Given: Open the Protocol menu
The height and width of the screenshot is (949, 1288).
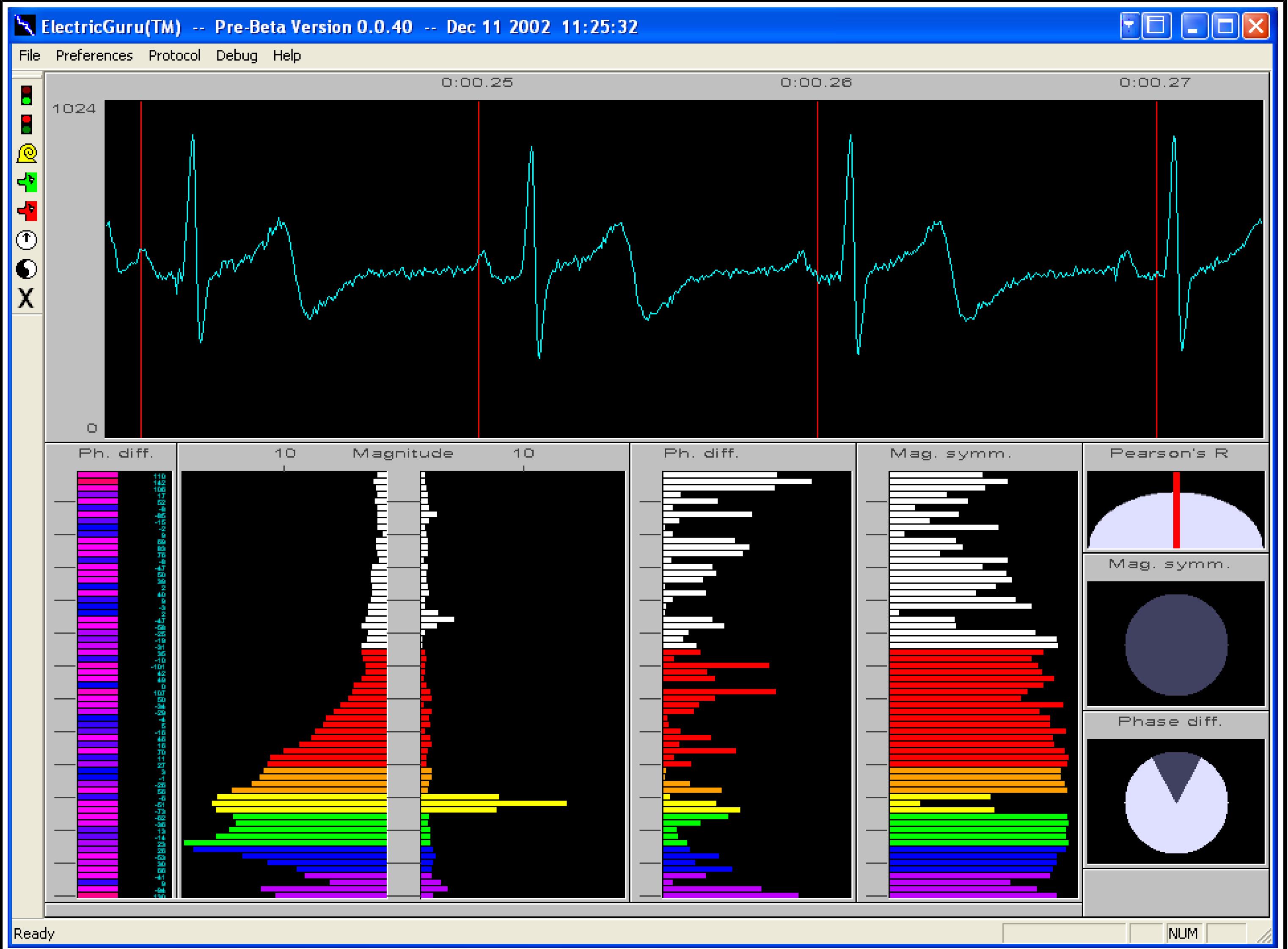Looking at the screenshot, I should pyautogui.click(x=174, y=56).
